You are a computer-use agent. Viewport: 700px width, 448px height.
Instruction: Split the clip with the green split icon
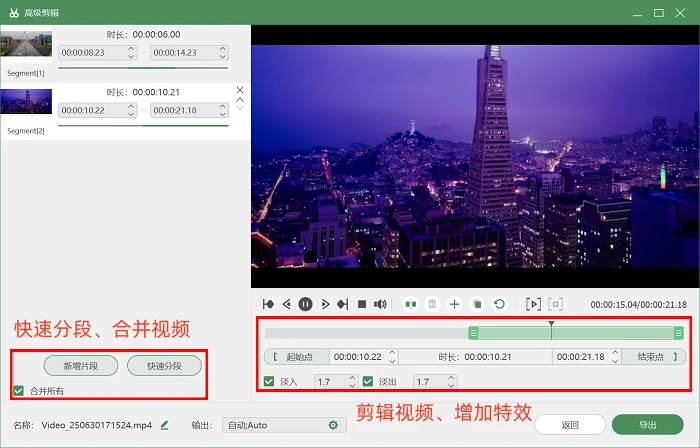pyautogui.click(x=410, y=304)
